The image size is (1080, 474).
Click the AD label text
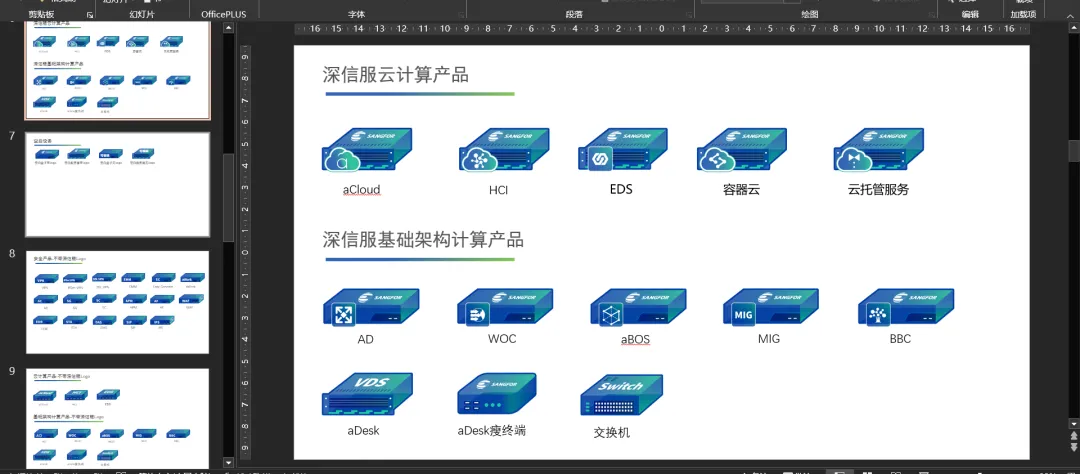click(x=366, y=340)
